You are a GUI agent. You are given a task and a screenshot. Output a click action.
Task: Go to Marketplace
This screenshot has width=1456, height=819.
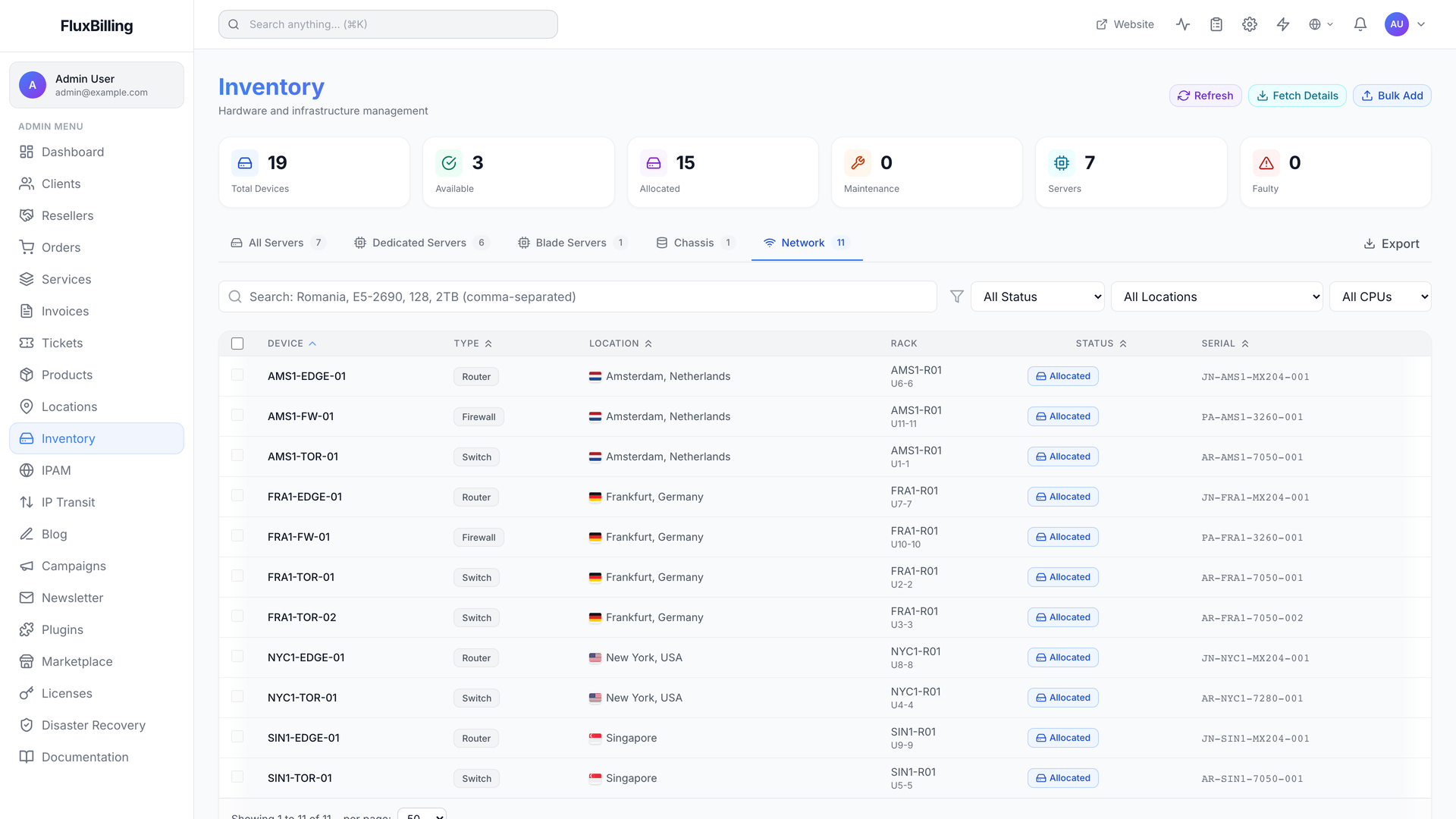[x=96, y=661]
